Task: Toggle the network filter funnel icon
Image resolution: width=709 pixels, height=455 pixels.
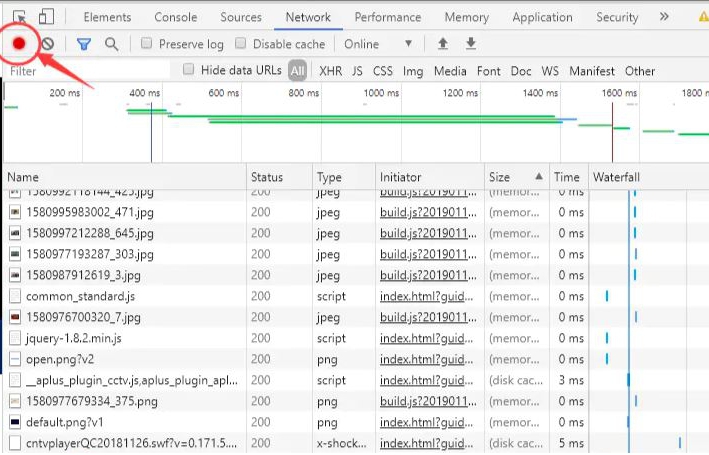Action: (84, 44)
